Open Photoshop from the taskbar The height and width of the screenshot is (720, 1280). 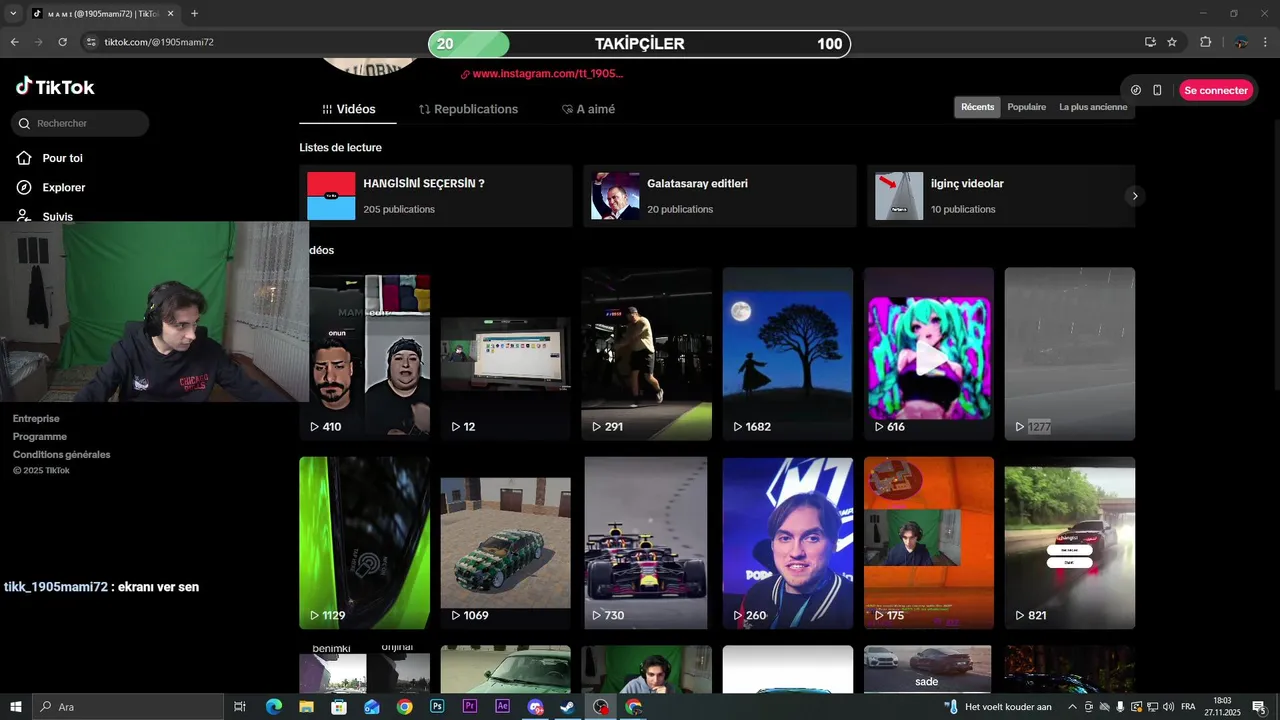[x=437, y=707]
